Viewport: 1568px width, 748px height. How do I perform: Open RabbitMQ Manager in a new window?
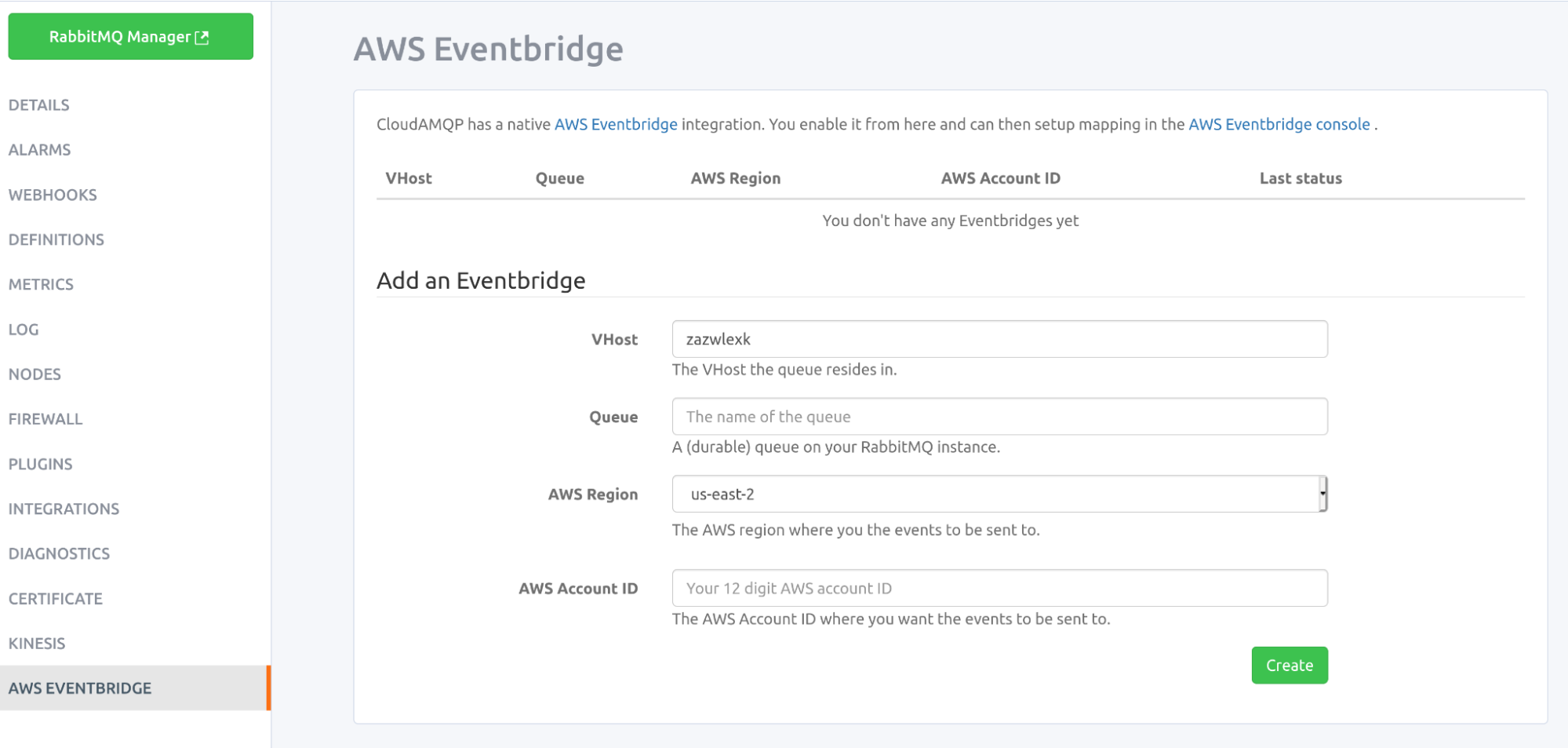point(130,36)
